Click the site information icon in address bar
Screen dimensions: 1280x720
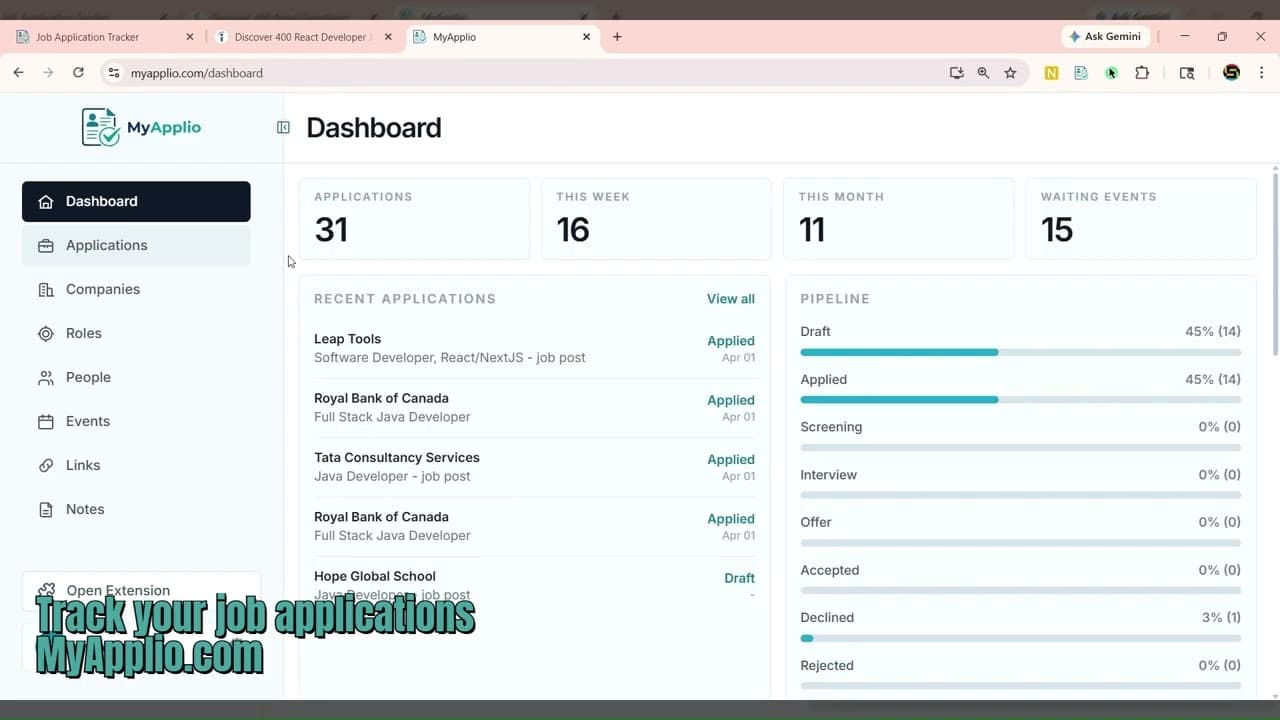113,73
